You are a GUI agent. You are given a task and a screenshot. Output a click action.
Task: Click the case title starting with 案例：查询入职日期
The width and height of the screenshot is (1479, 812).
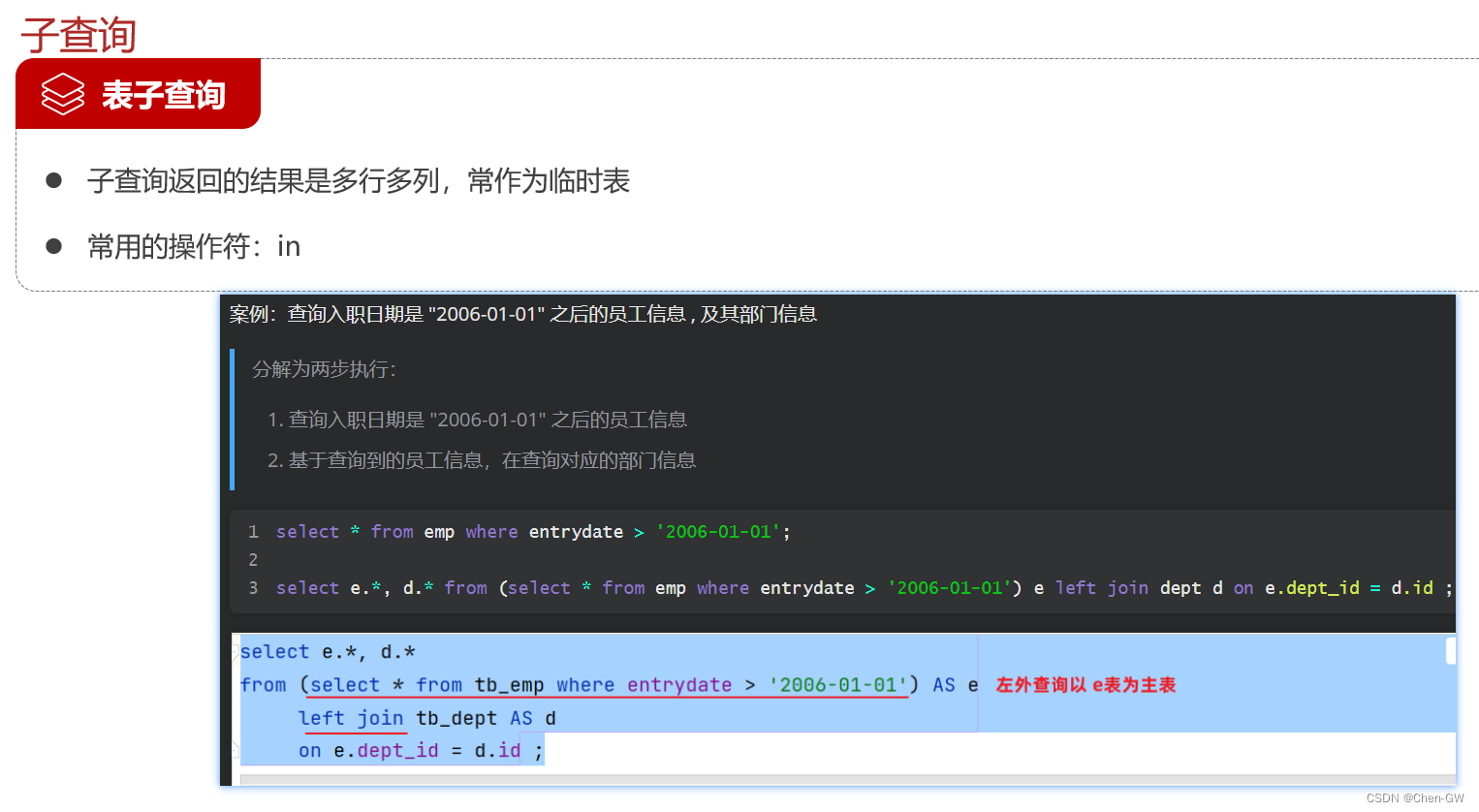(523, 314)
